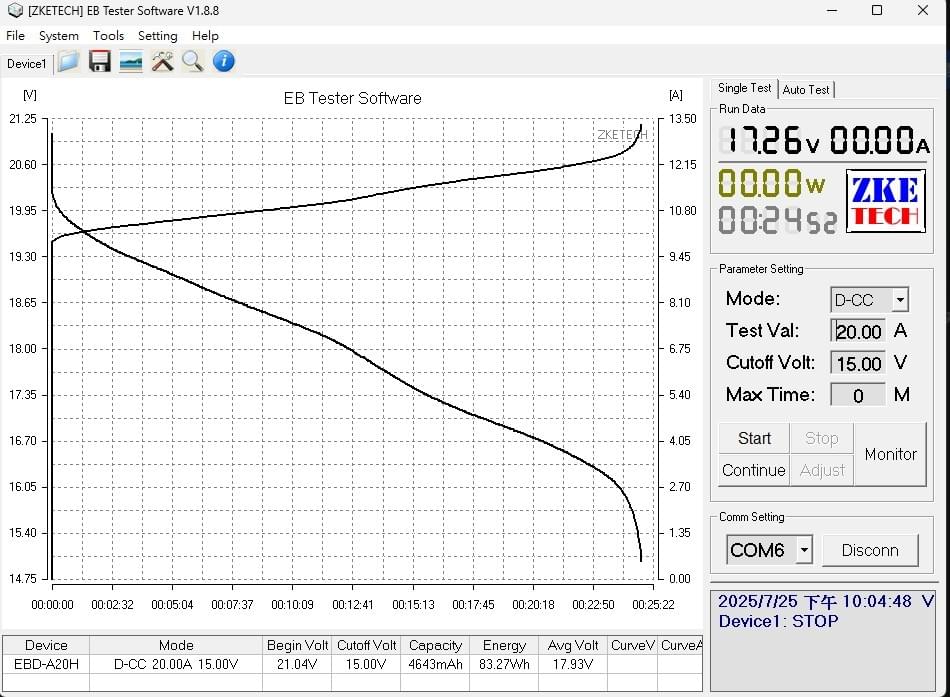Click the Avg Volt column header
Image resolution: width=950 pixels, height=697 pixels.
(573, 645)
